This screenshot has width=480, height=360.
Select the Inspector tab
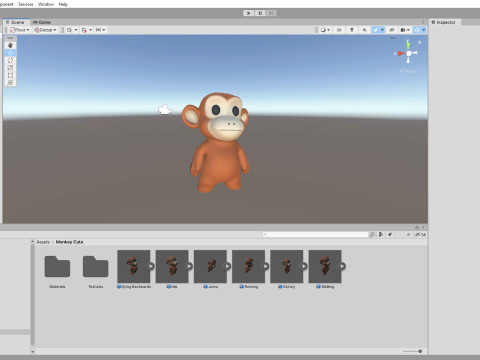tap(444, 22)
